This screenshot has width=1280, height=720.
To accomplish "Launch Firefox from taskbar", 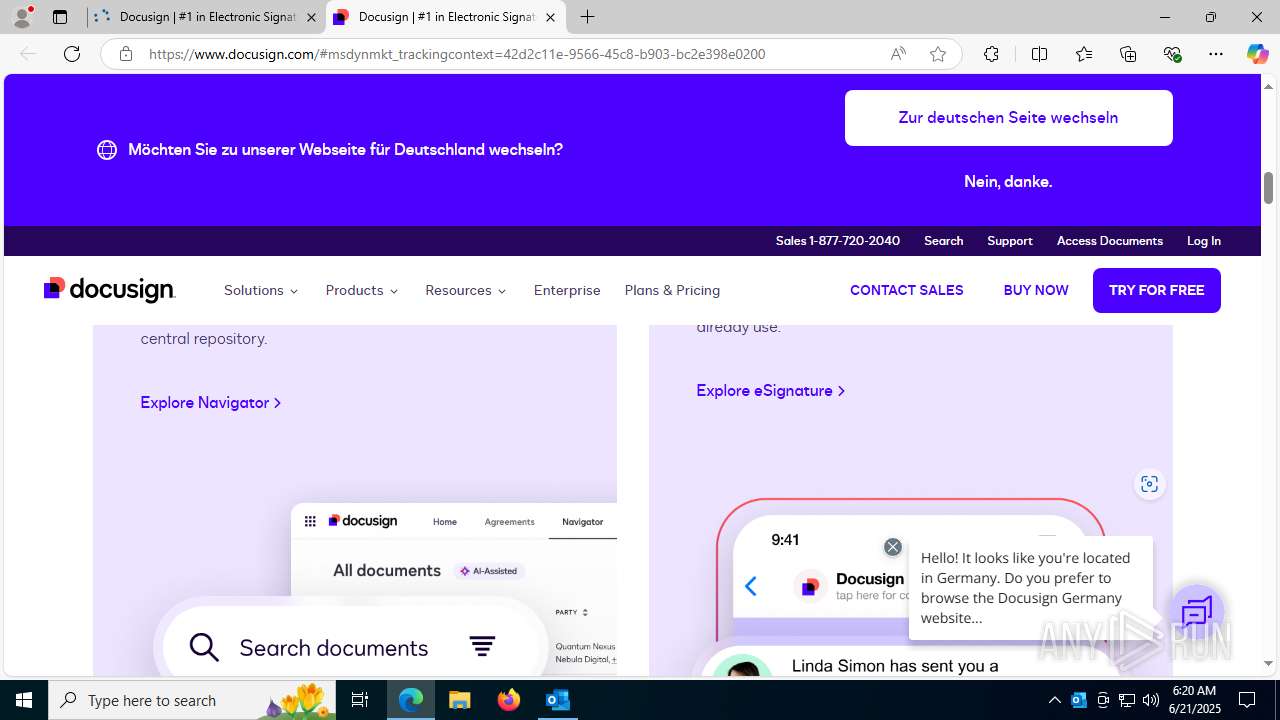I will click(x=509, y=700).
